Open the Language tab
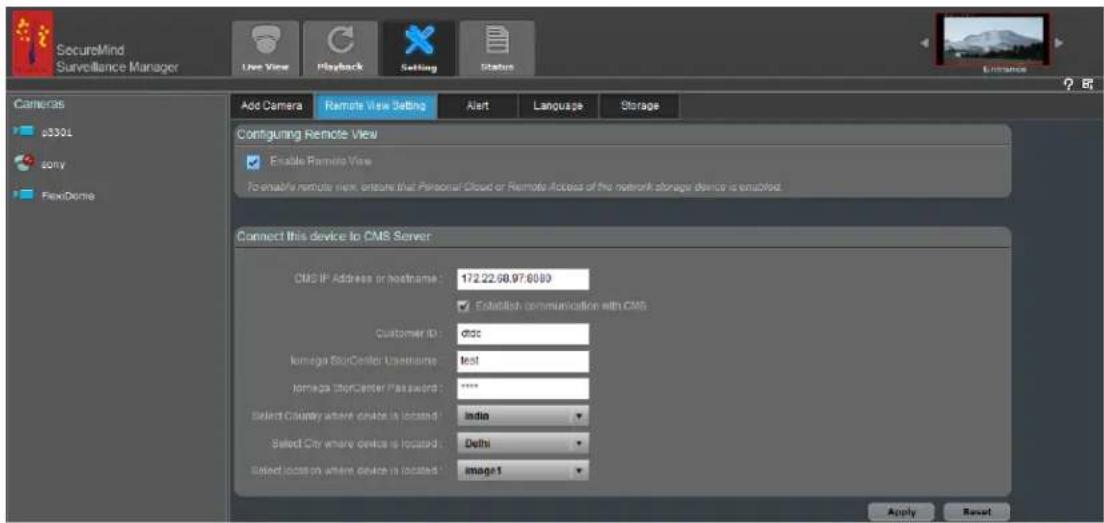 [x=558, y=106]
